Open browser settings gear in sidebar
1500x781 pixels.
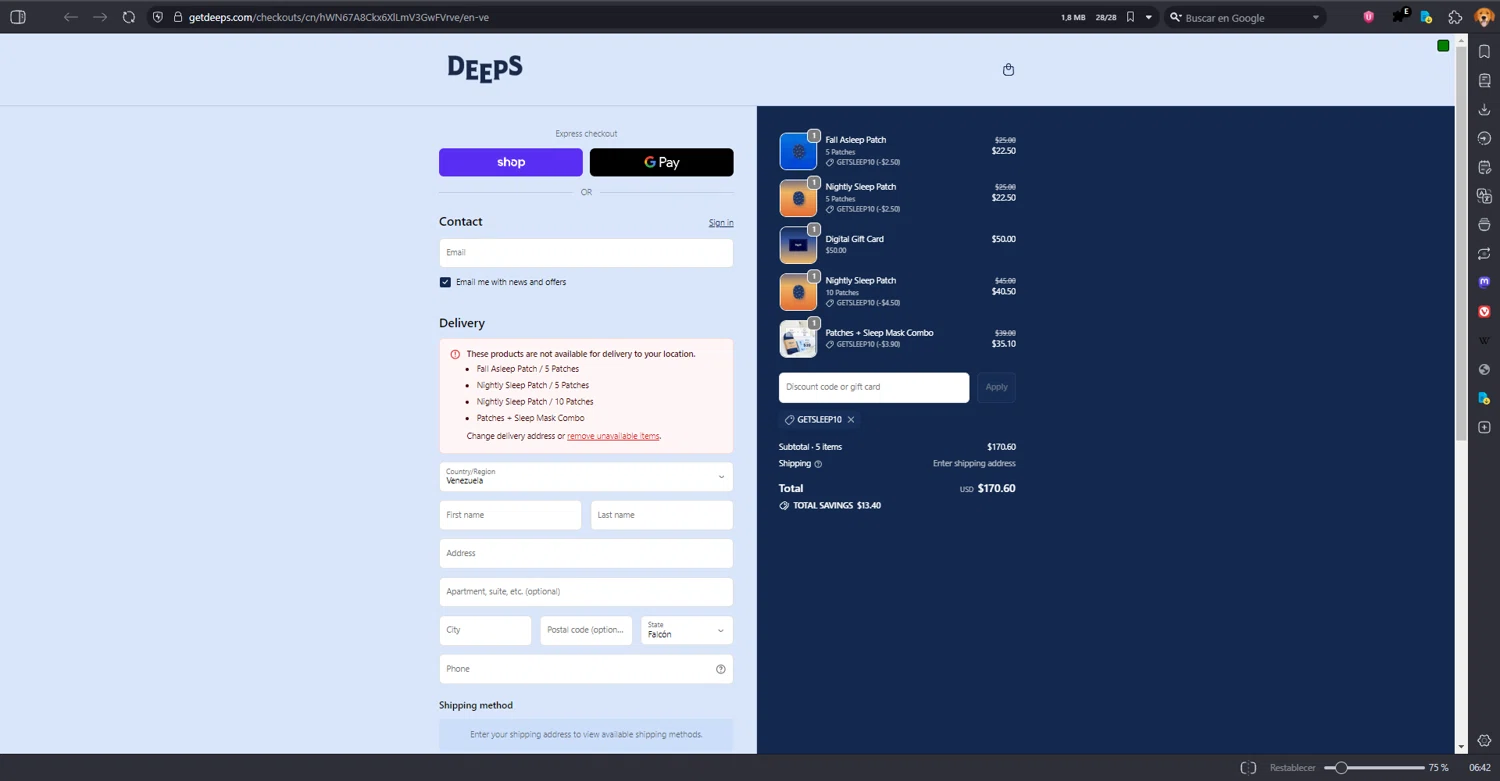[1484, 741]
